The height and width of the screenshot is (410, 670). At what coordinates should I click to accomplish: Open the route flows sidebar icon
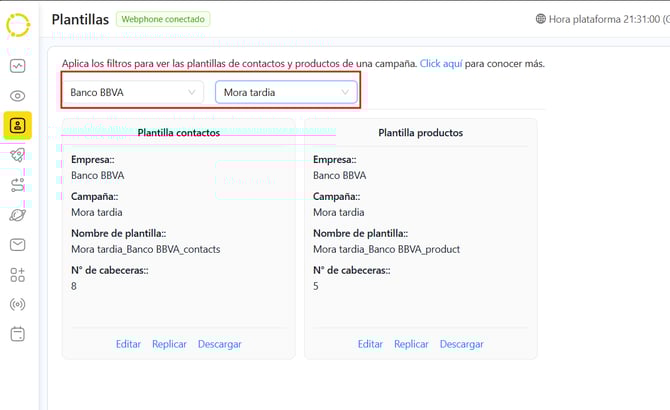(18, 185)
